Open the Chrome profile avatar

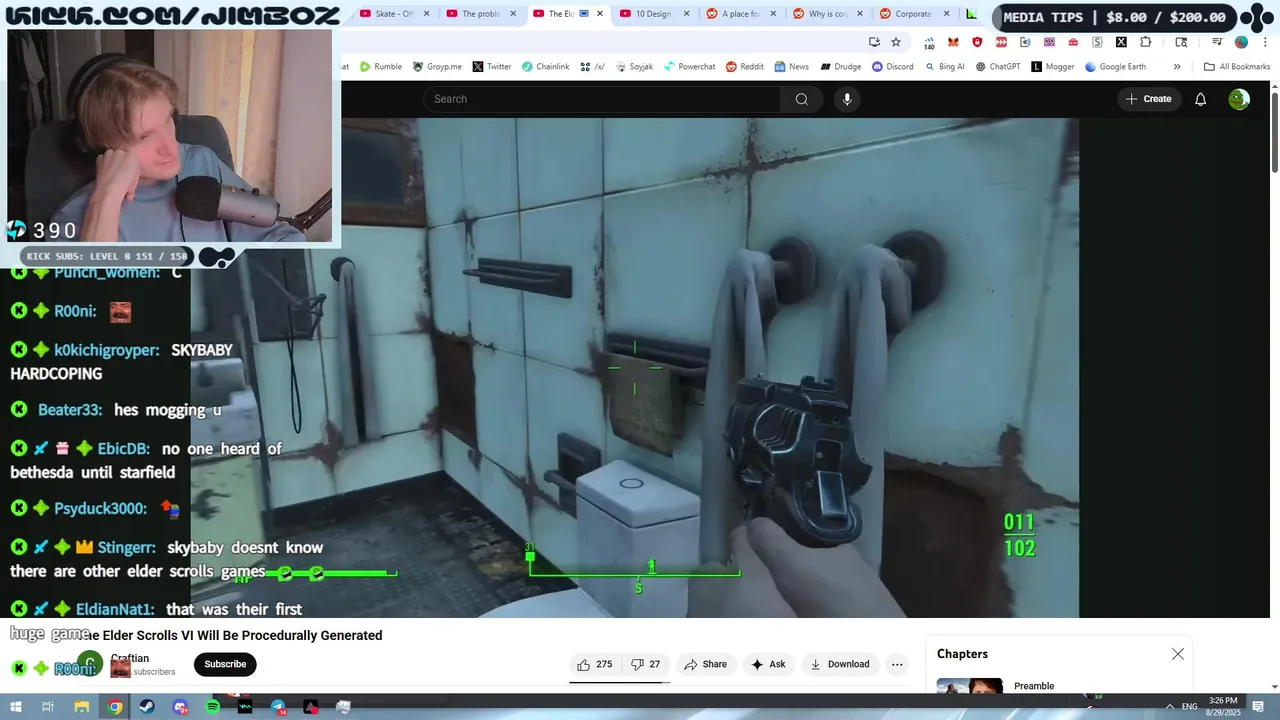(1241, 42)
